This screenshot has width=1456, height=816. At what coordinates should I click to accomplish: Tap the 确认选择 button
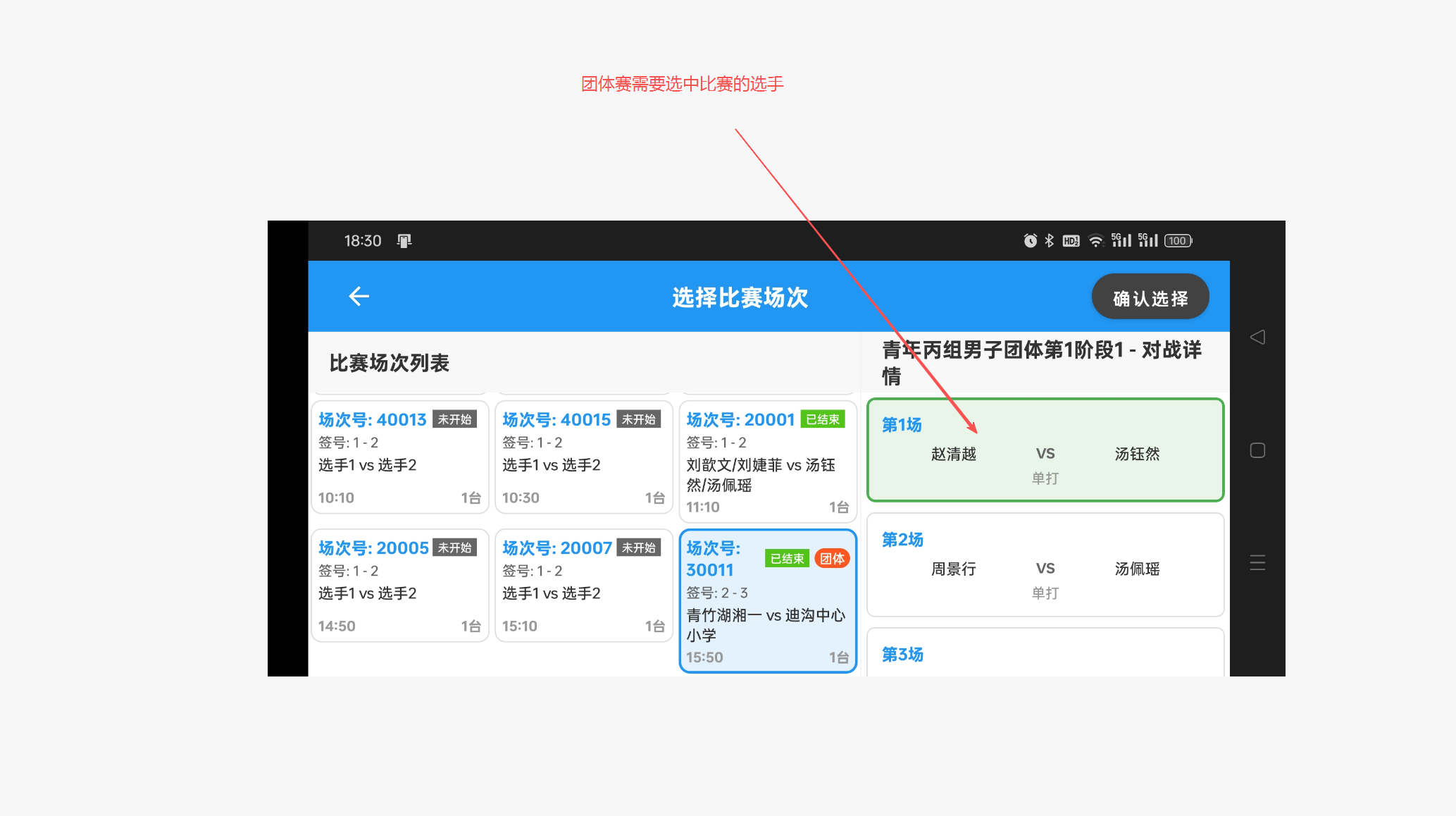coord(1150,296)
